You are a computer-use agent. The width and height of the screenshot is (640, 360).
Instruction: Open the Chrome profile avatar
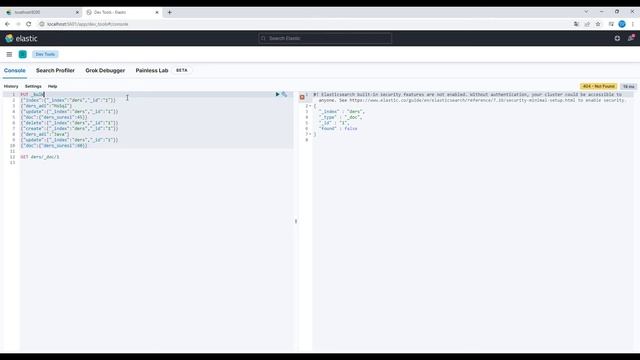(x=622, y=24)
